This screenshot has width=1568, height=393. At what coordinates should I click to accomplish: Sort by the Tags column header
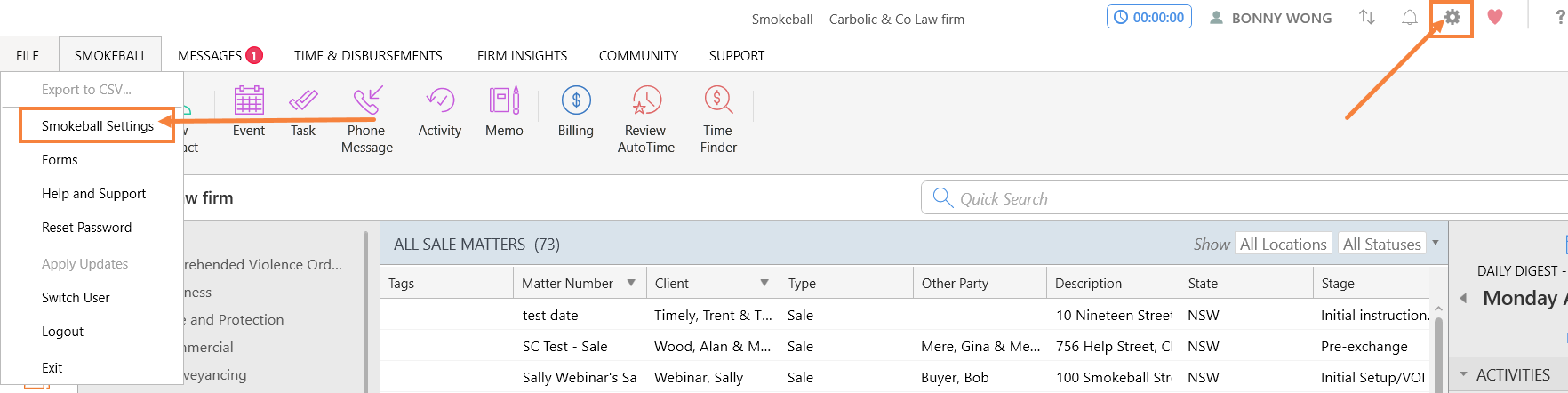pyautogui.click(x=446, y=283)
